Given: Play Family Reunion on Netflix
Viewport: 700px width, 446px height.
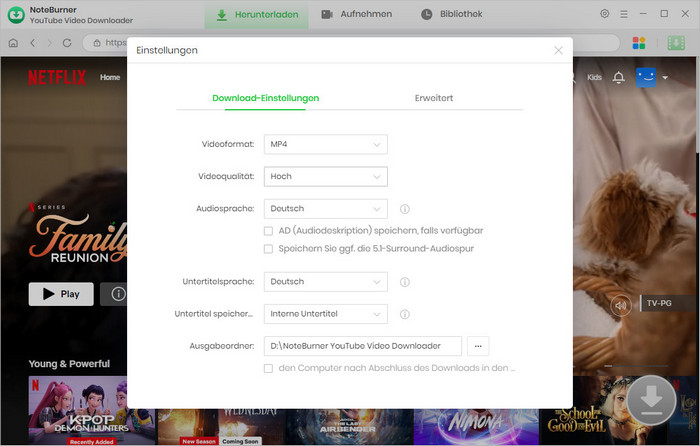Looking at the screenshot, I should point(61,294).
